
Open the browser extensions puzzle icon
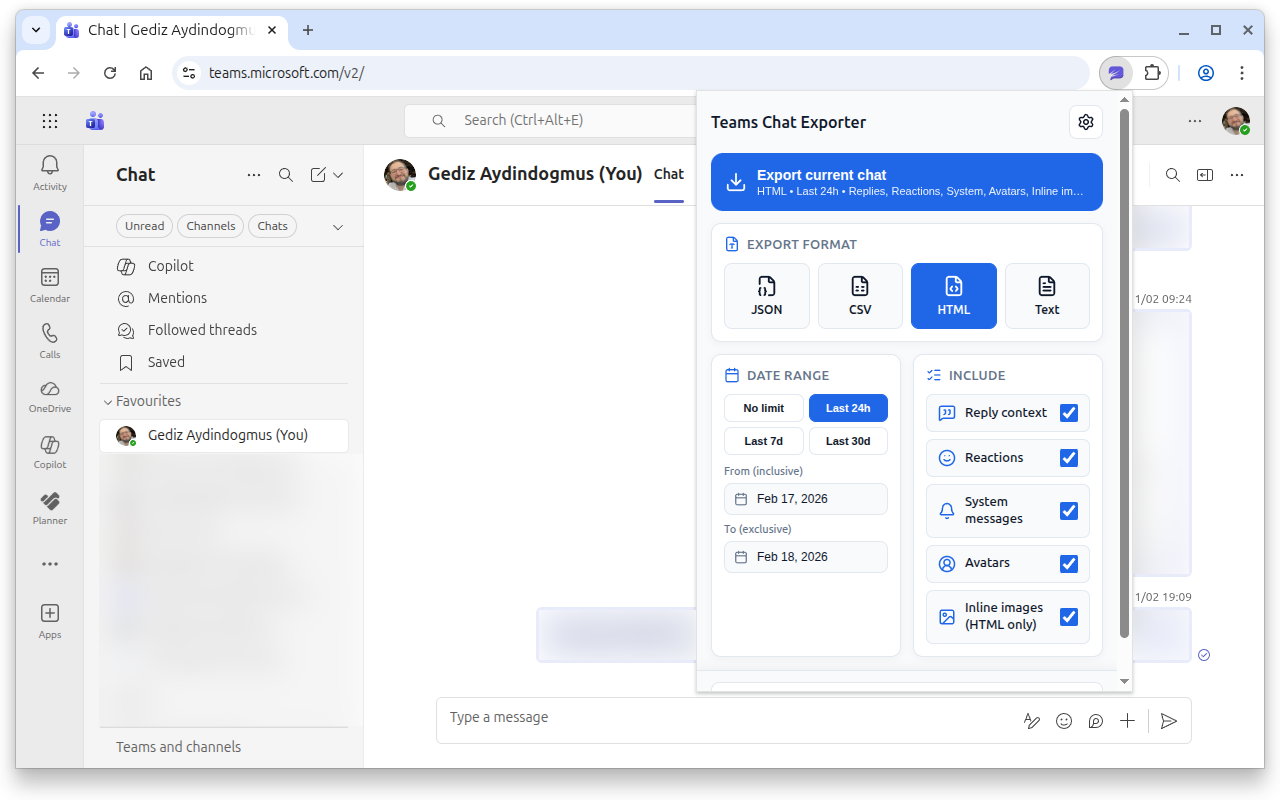point(1152,73)
